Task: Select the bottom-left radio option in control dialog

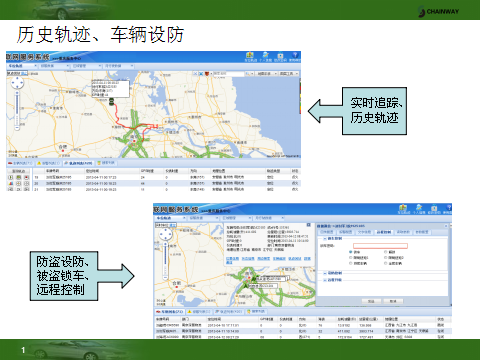Action: click(x=351, y=263)
